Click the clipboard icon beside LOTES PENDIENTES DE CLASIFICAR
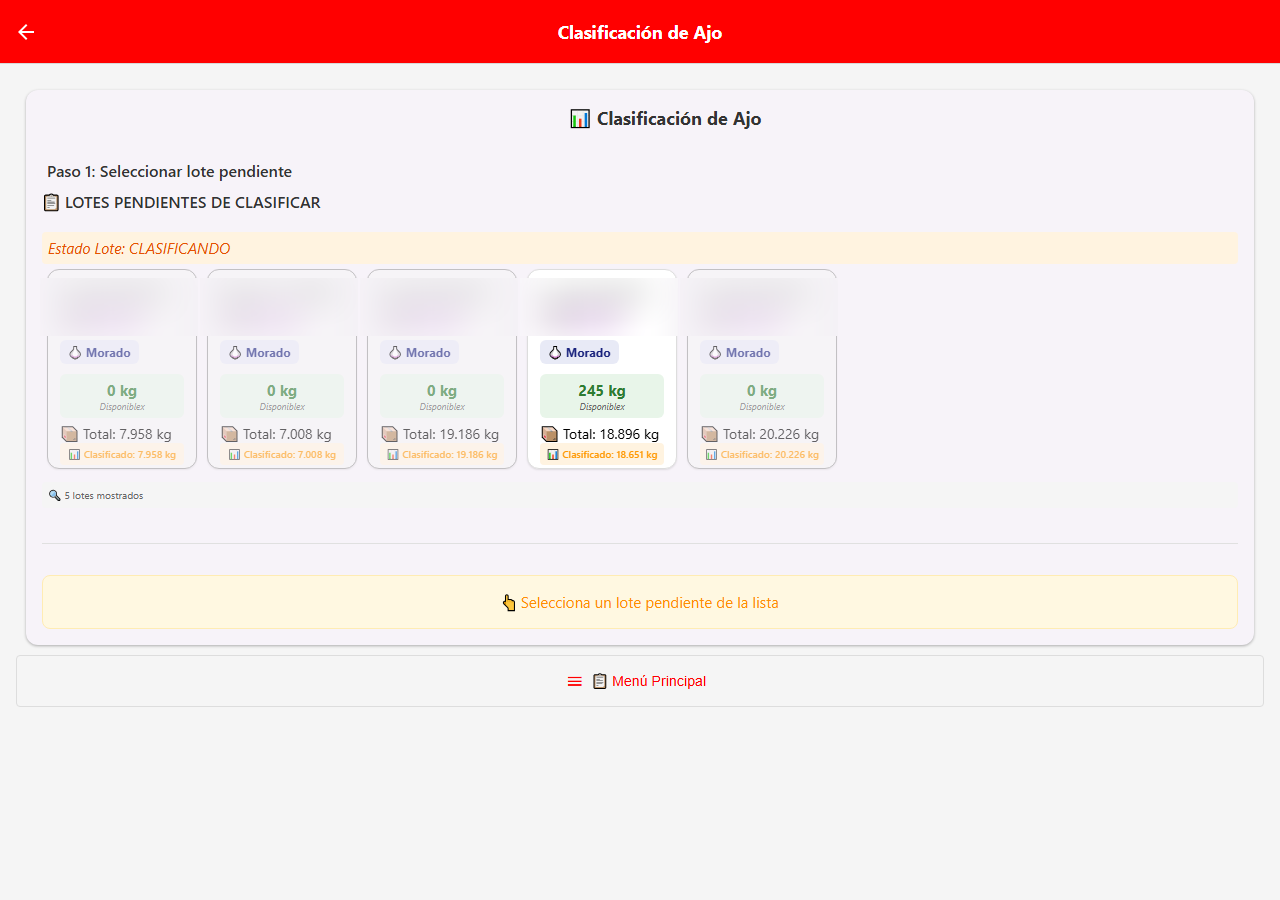1280x900 pixels. (52, 203)
